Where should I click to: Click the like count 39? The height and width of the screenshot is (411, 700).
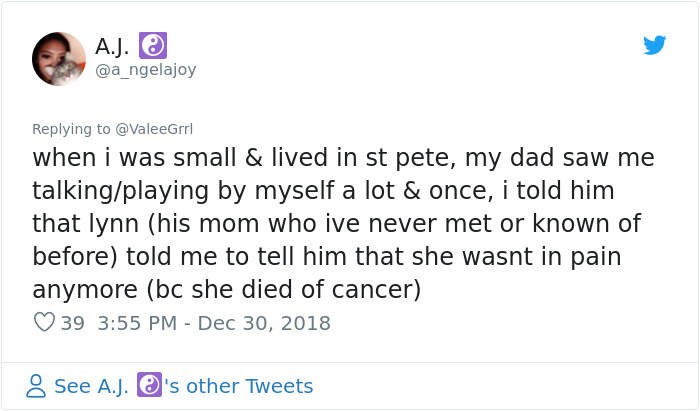pos(71,323)
